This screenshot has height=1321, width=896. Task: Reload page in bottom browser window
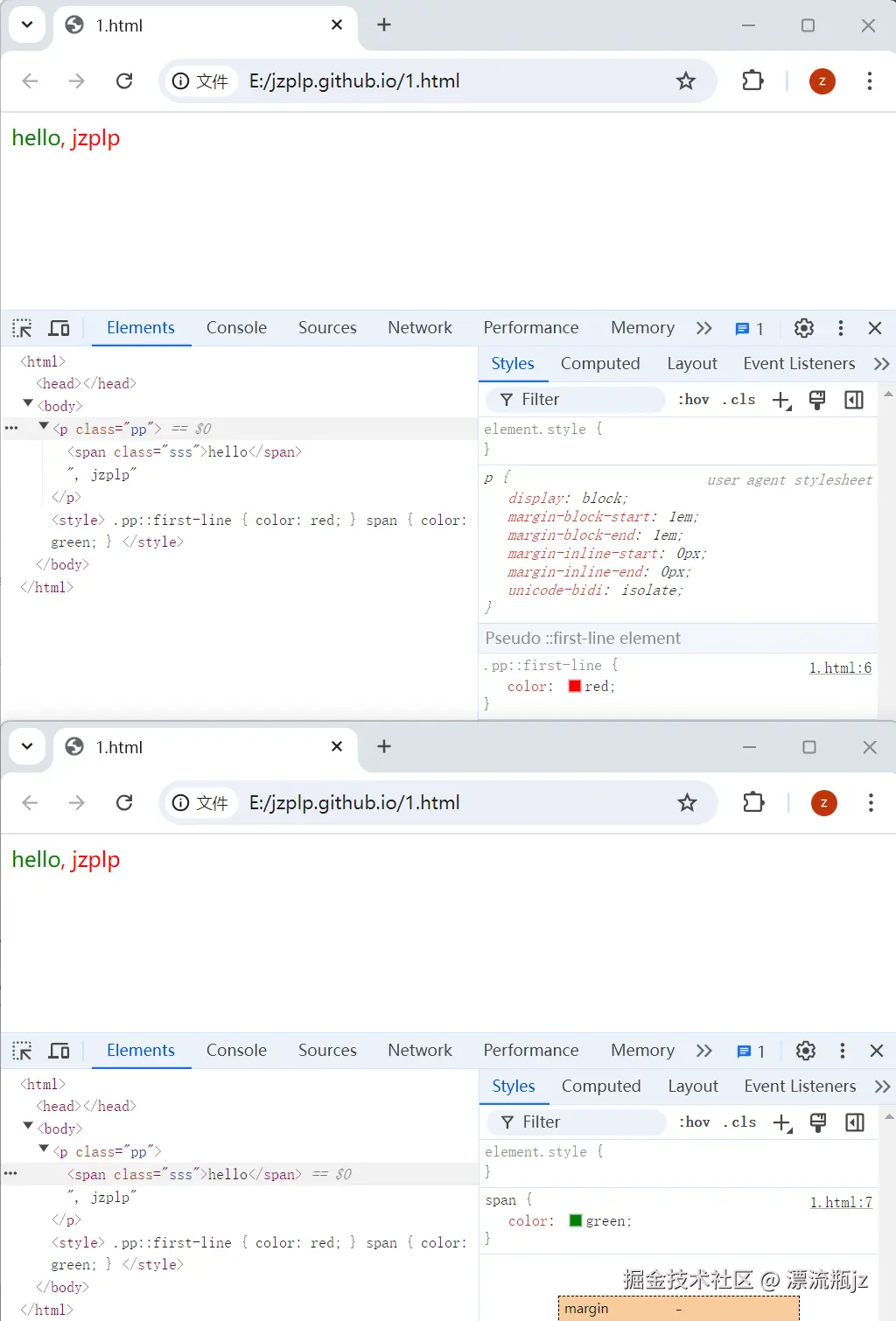124,803
